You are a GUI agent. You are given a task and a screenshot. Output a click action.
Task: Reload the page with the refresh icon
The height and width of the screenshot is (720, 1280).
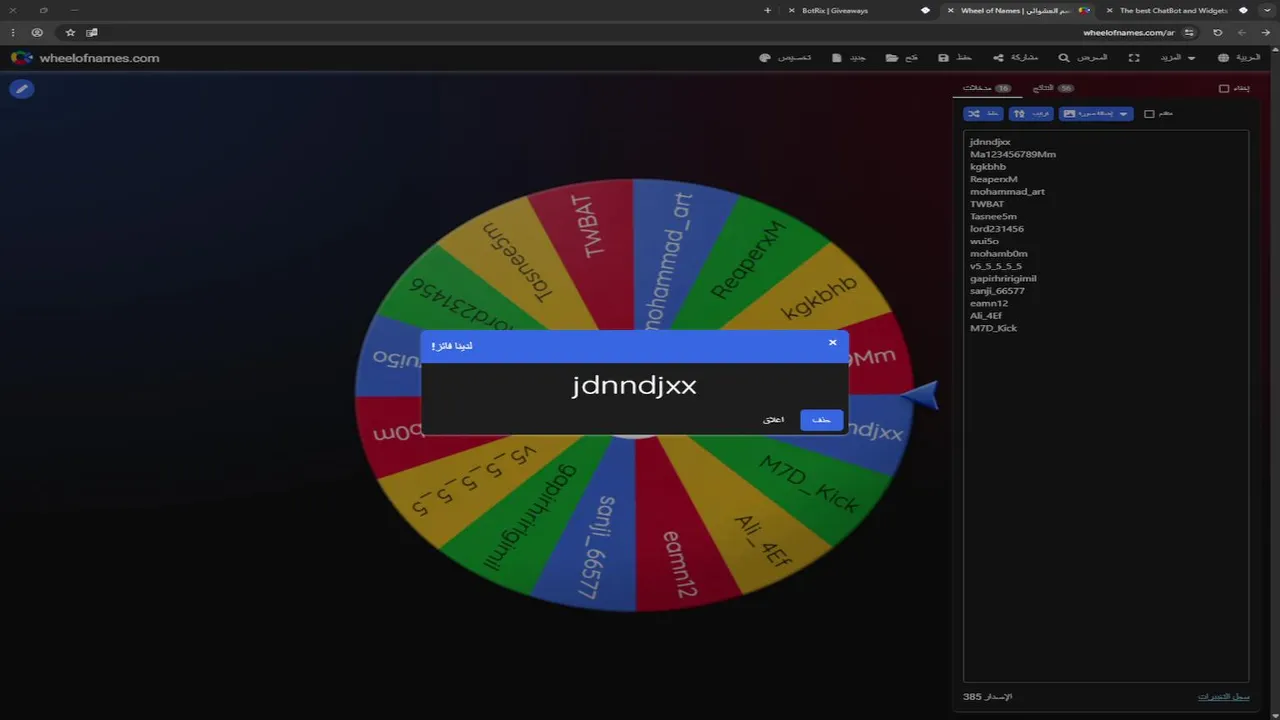point(1218,33)
